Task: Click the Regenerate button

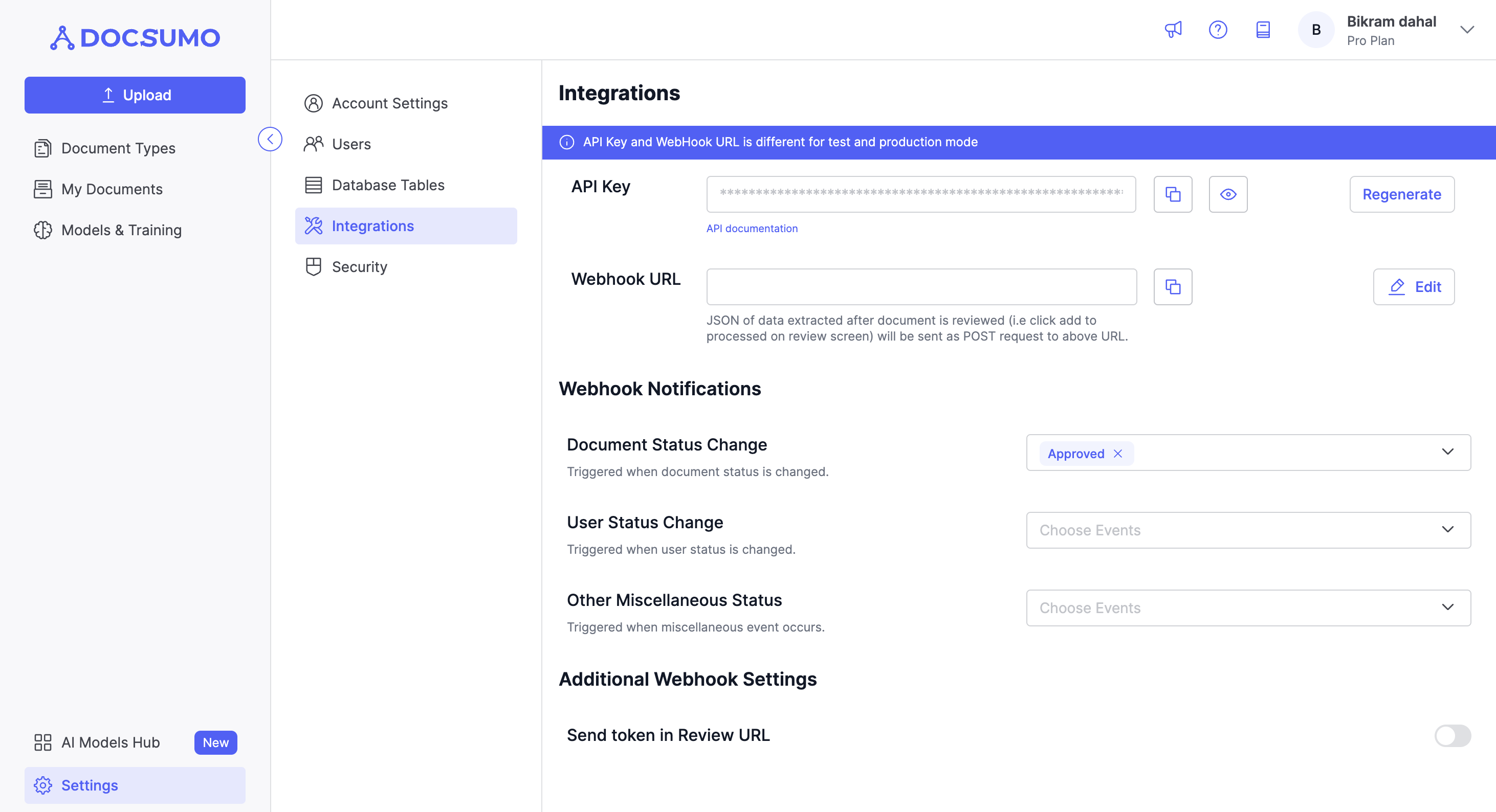Action: tap(1401, 194)
